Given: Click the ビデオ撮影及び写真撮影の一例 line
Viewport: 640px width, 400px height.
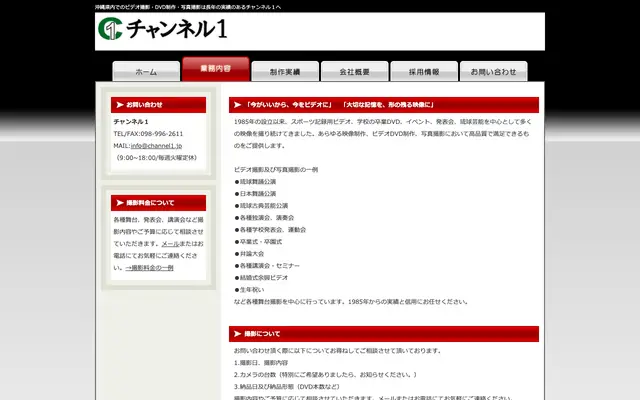Looking at the screenshot, I should click(276, 169).
